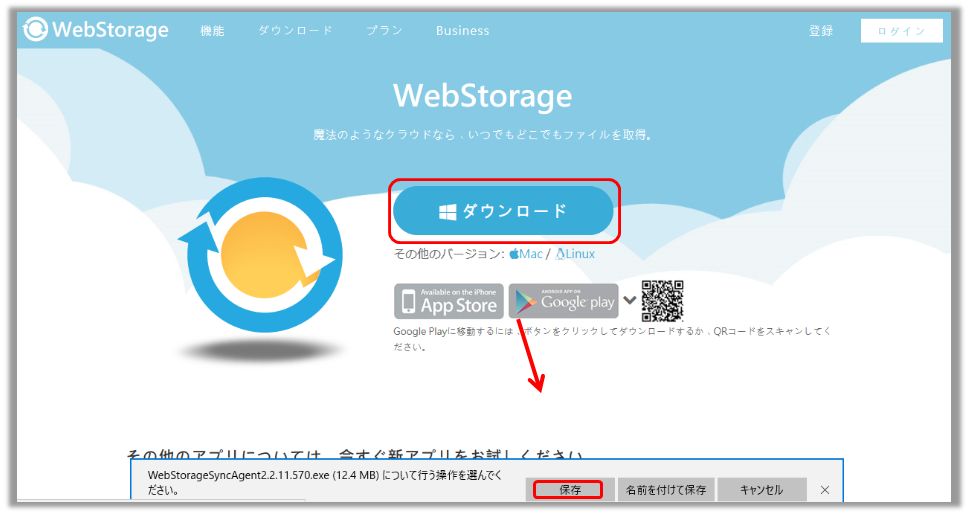Click the large WebStorage sync icon

[x=261, y=255]
